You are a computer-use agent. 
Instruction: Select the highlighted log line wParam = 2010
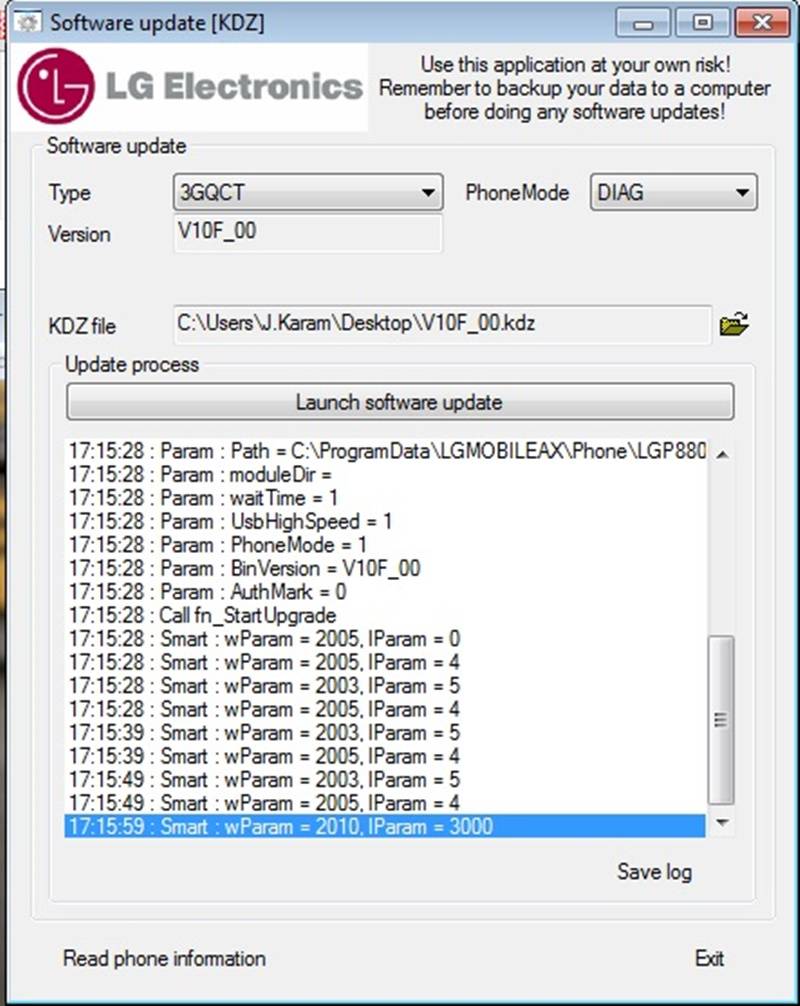pos(385,826)
